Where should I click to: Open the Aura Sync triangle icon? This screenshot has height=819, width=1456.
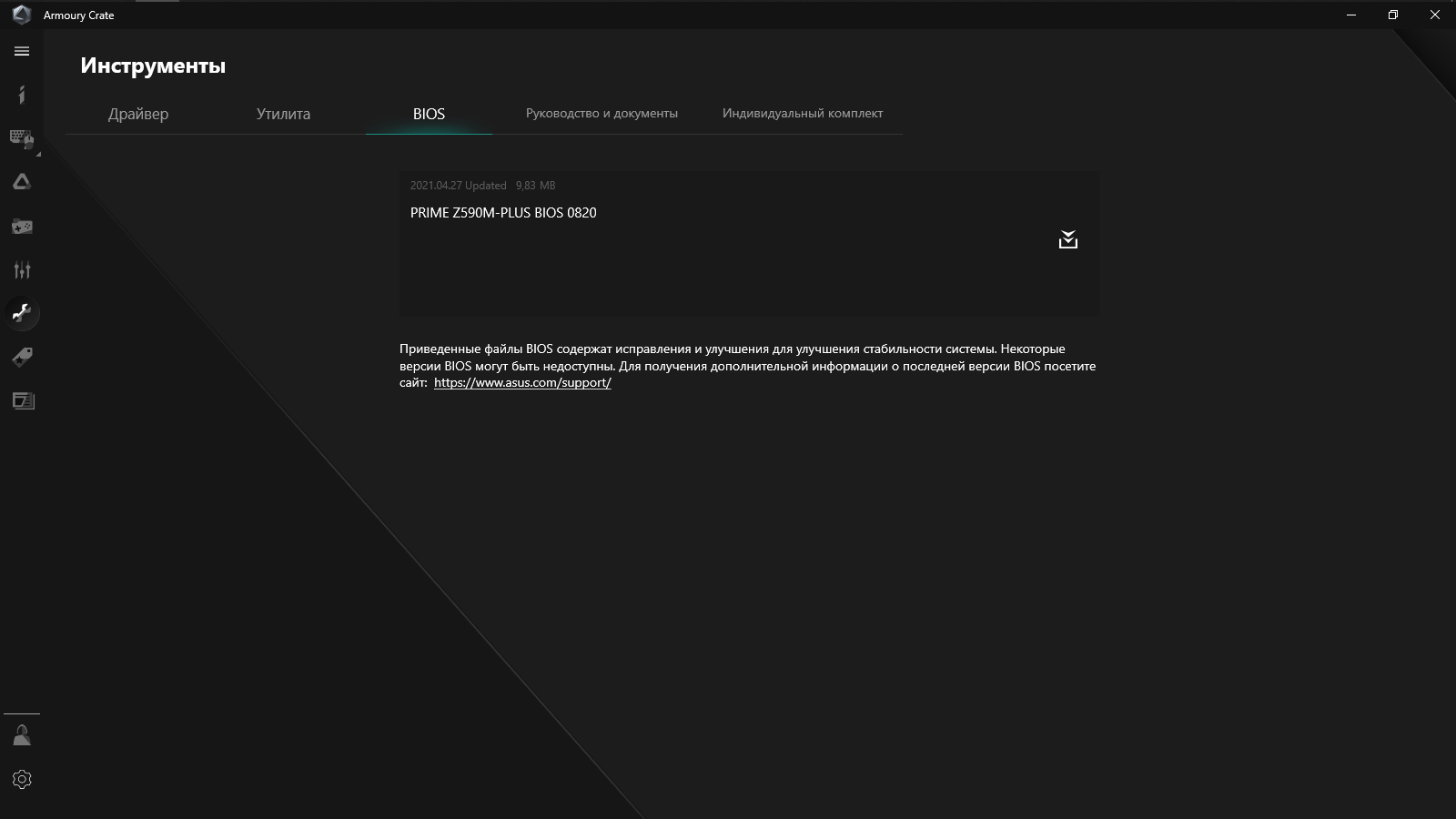pos(22,182)
